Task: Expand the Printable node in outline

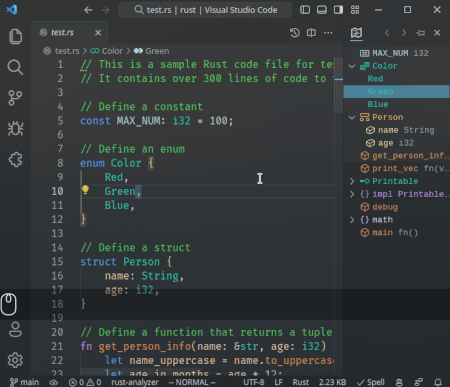Action: [352, 181]
